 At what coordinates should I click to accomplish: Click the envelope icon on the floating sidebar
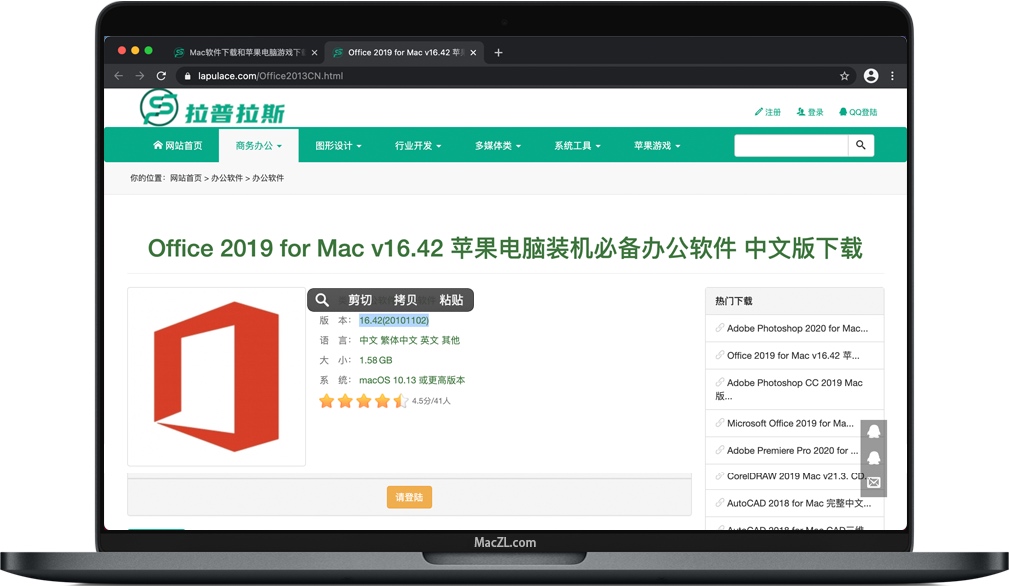pyautogui.click(x=873, y=484)
